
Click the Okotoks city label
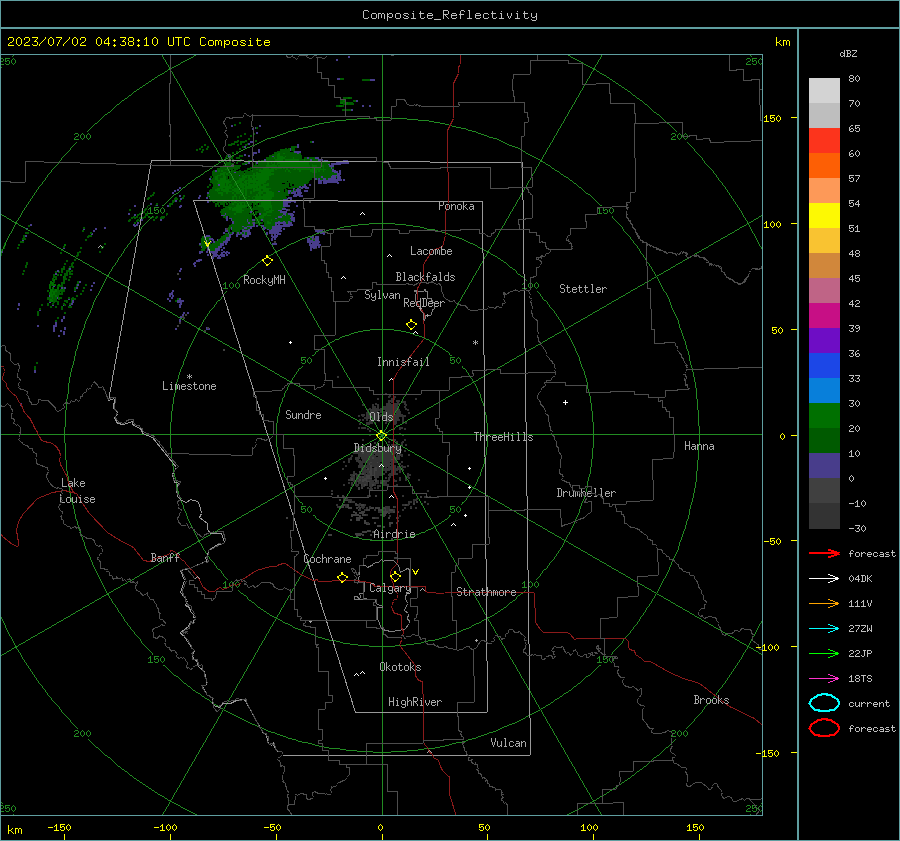(400, 667)
